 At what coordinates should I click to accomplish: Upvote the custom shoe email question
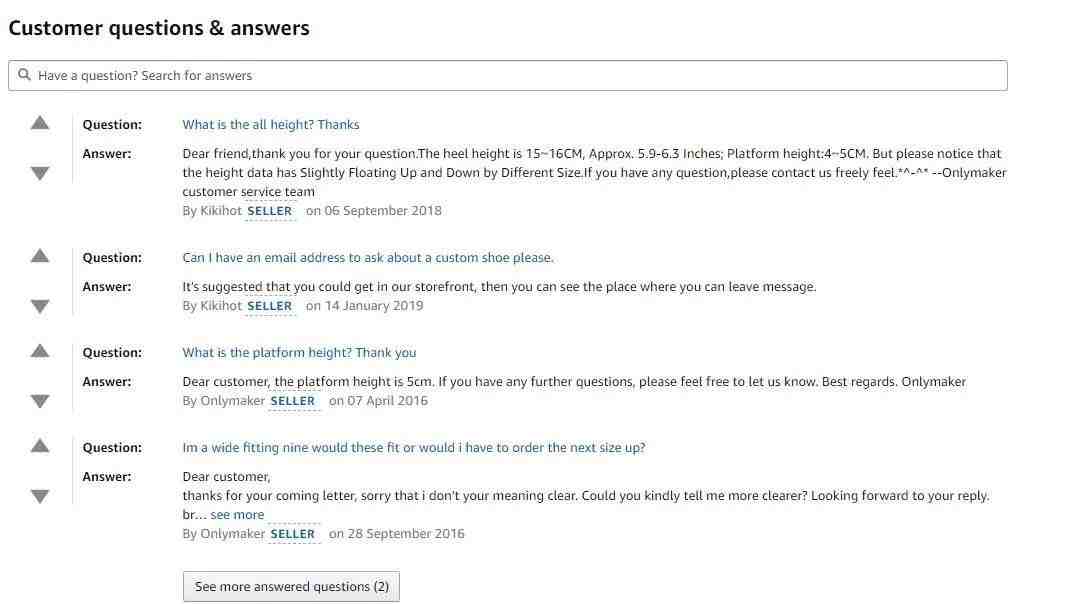[x=40, y=256]
